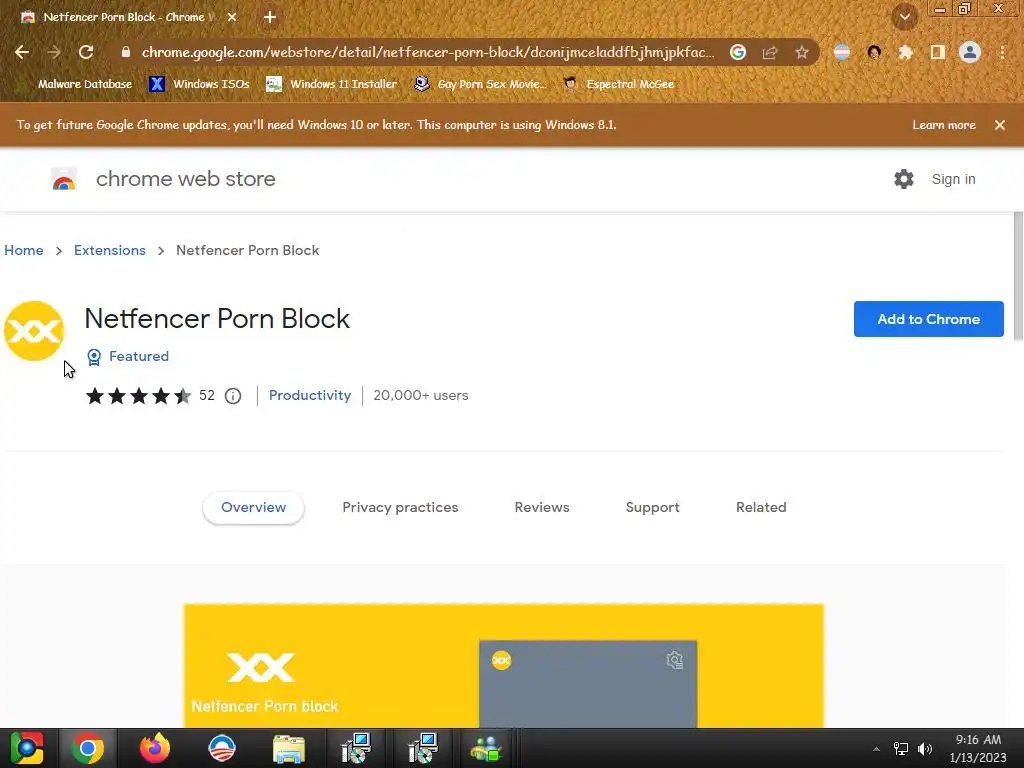Screen dimensions: 1024x768
Task: Click the Featured badge
Action: tap(128, 357)
